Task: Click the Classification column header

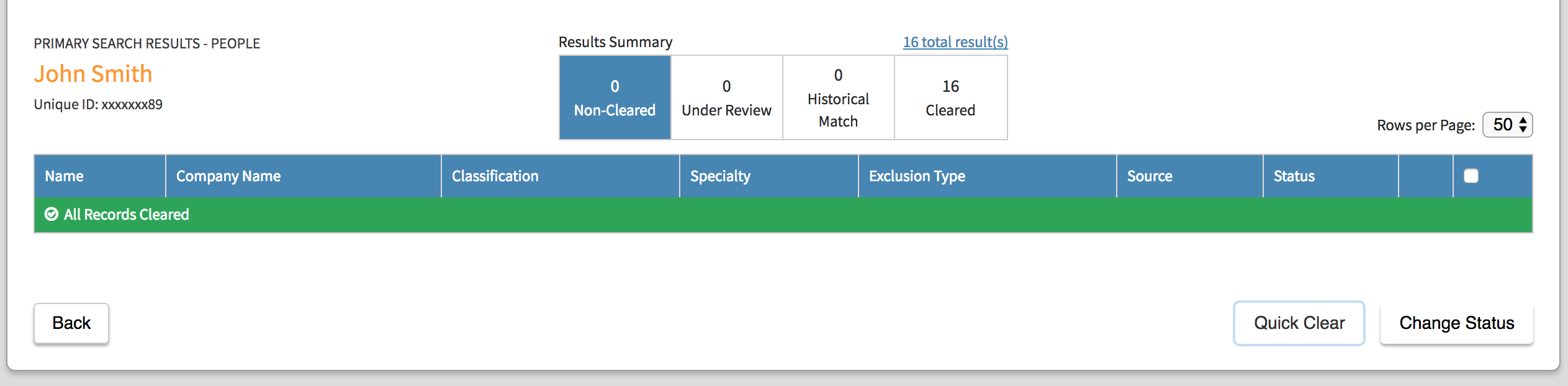Action: click(x=495, y=176)
